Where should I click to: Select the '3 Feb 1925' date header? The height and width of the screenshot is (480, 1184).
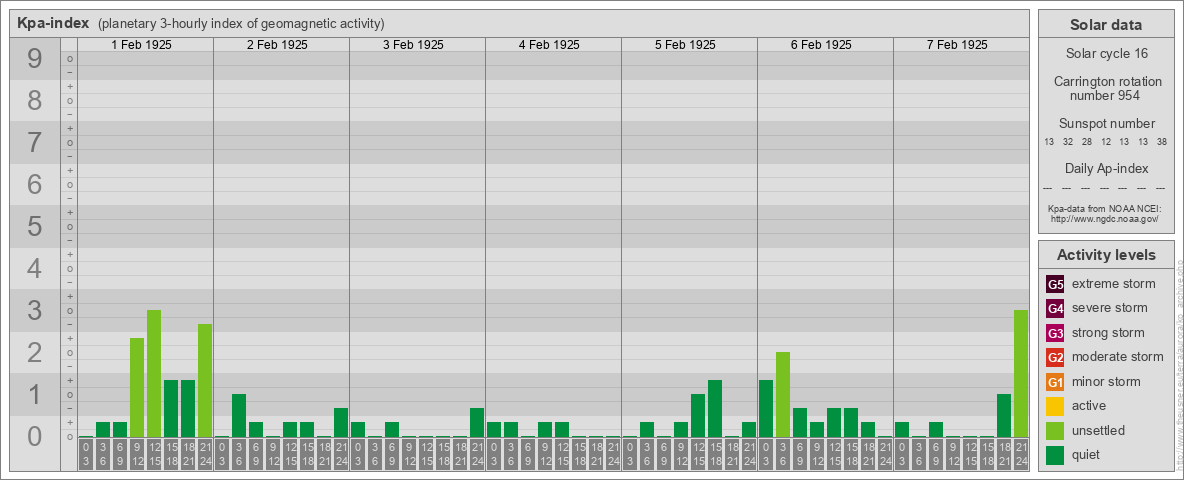[413, 45]
